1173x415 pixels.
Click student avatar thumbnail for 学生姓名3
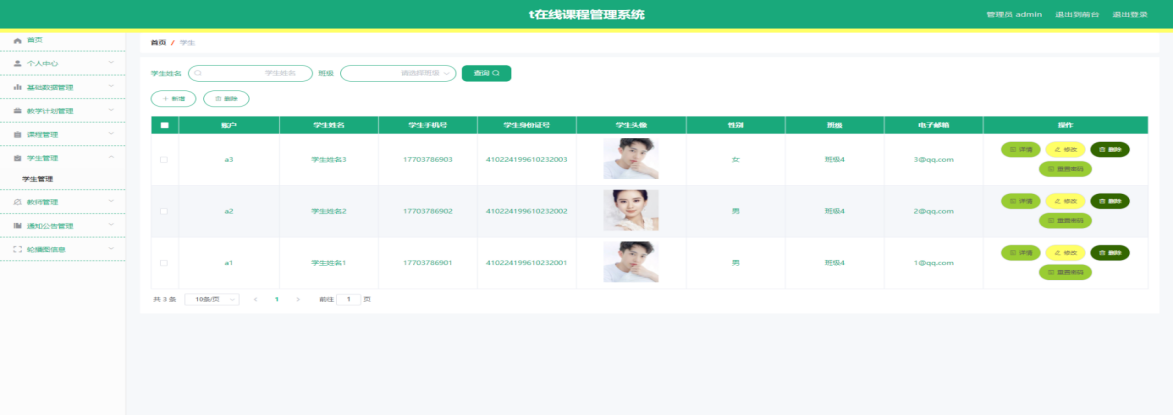pyautogui.click(x=631, y=159)
